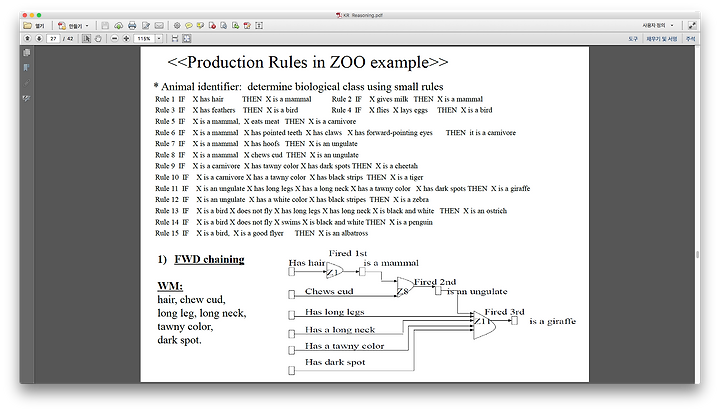
Task: Open the Attachments paperclip panel
Action: click(x=27, y=83)
